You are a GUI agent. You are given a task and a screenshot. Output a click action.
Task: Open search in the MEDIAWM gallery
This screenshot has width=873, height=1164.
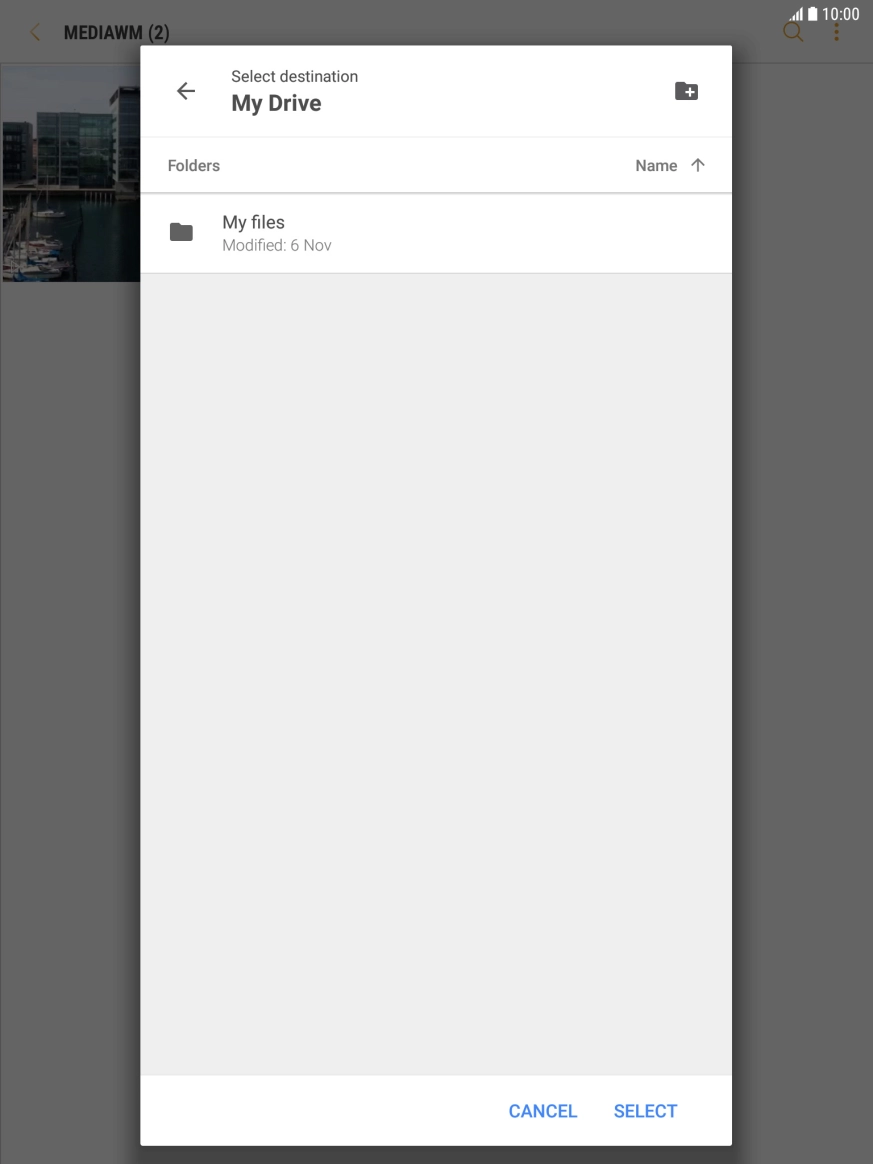[x=792, y=31]
